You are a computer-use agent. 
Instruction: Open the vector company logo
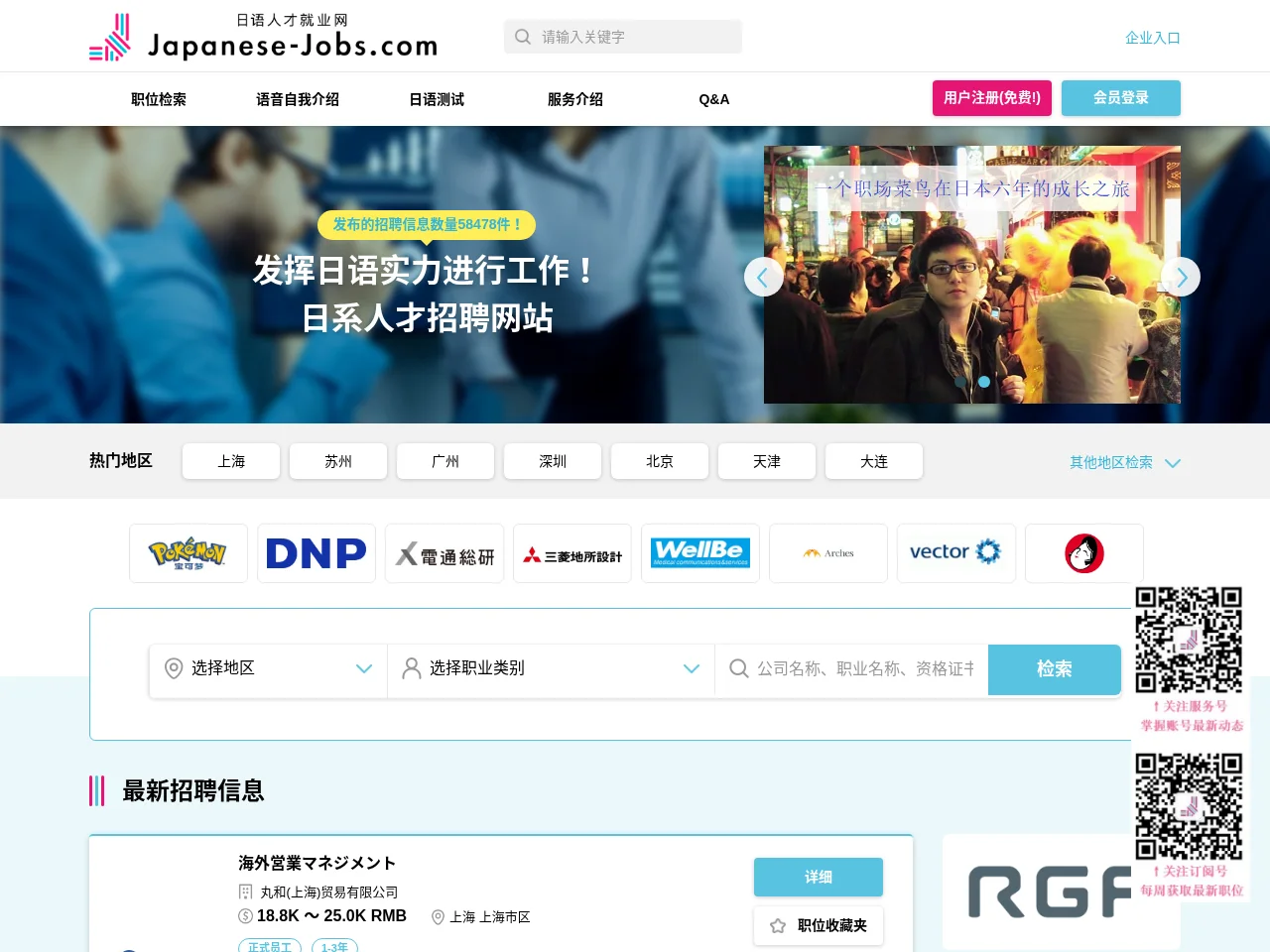click(x=956, y=553)
